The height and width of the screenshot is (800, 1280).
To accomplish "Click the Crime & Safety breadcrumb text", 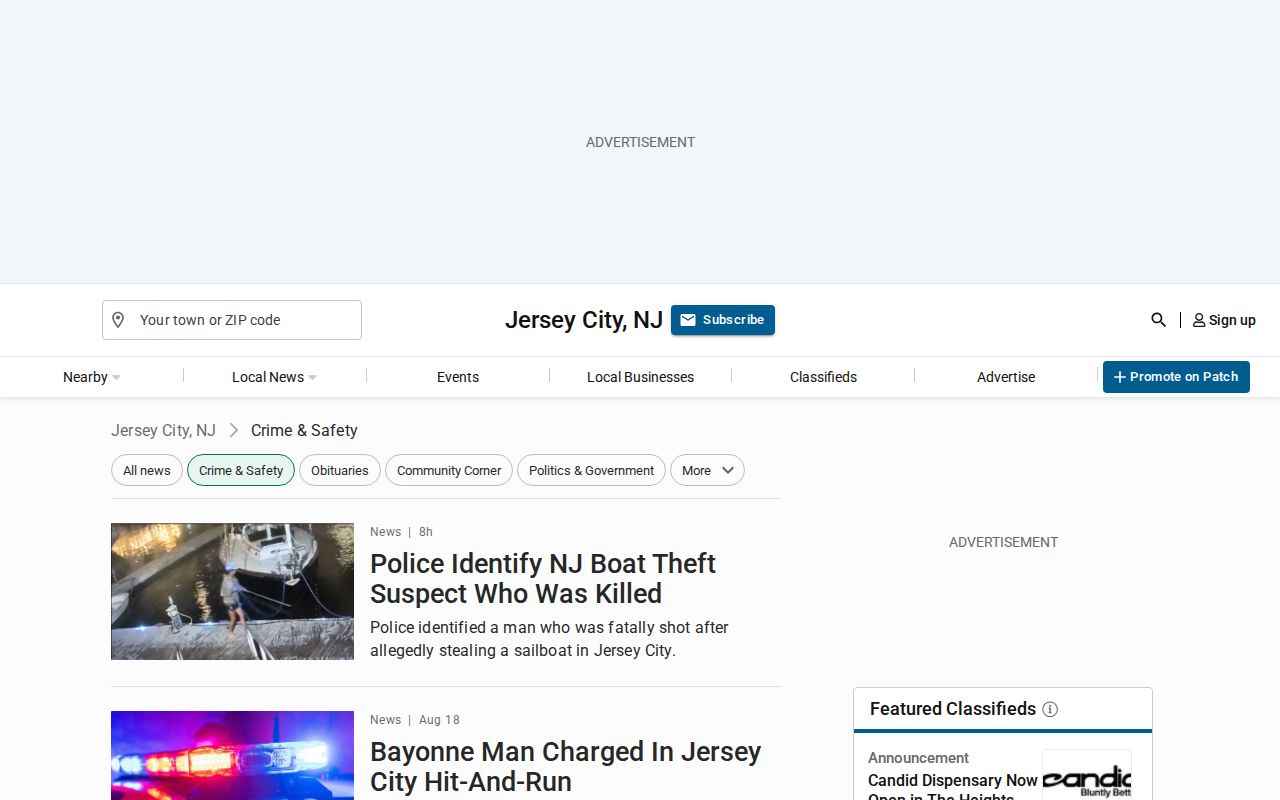I will (x=304, y=430).
